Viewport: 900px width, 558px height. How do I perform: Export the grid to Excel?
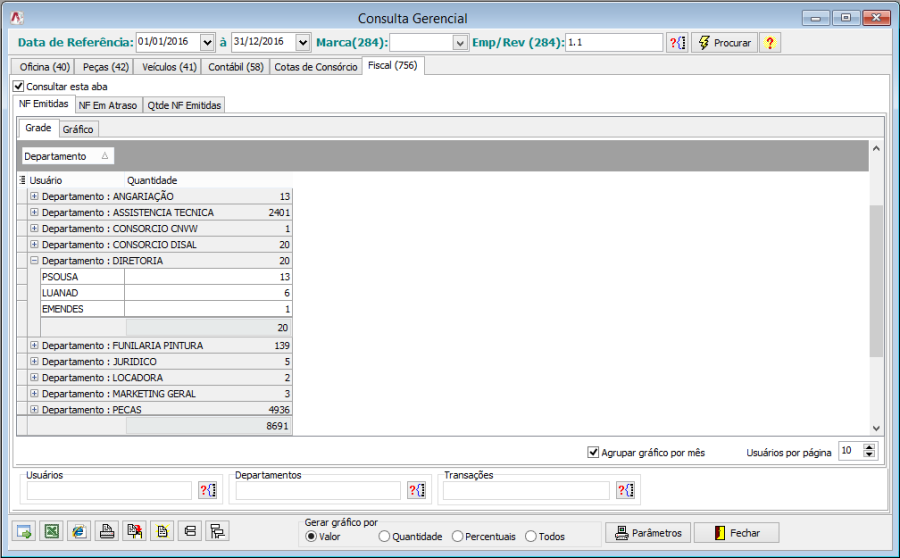(52, 532)
